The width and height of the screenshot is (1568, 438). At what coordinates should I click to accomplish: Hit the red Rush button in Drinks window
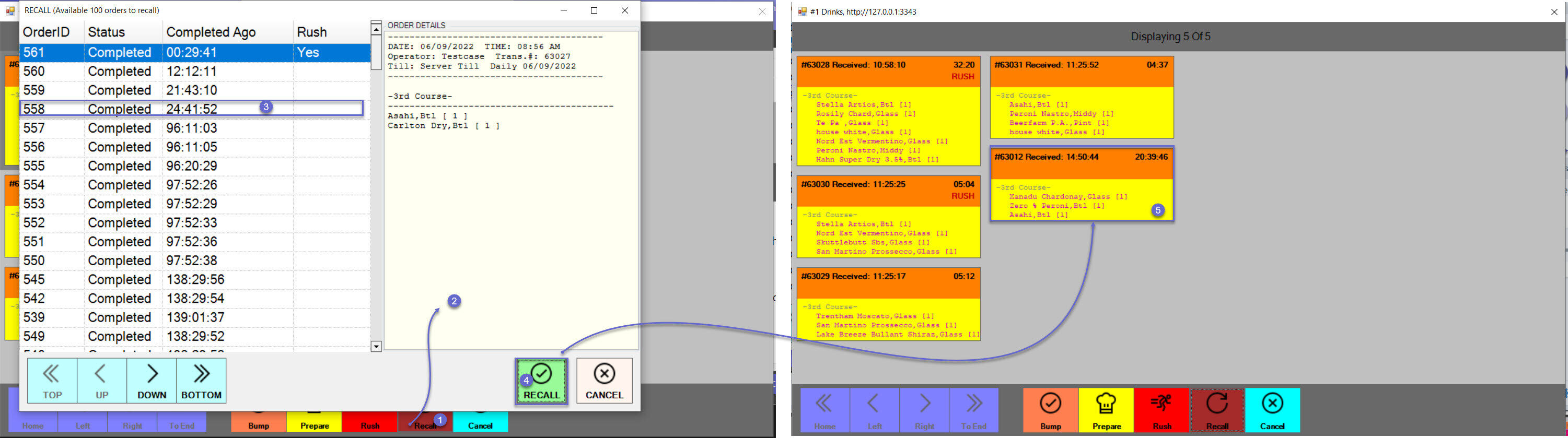click(1162, 410)
